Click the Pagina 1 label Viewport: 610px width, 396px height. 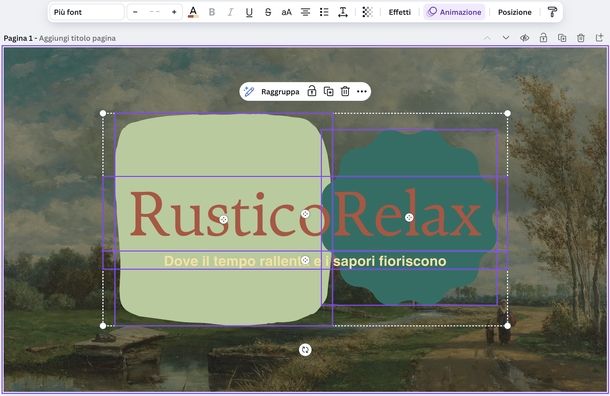click(18, 38)
